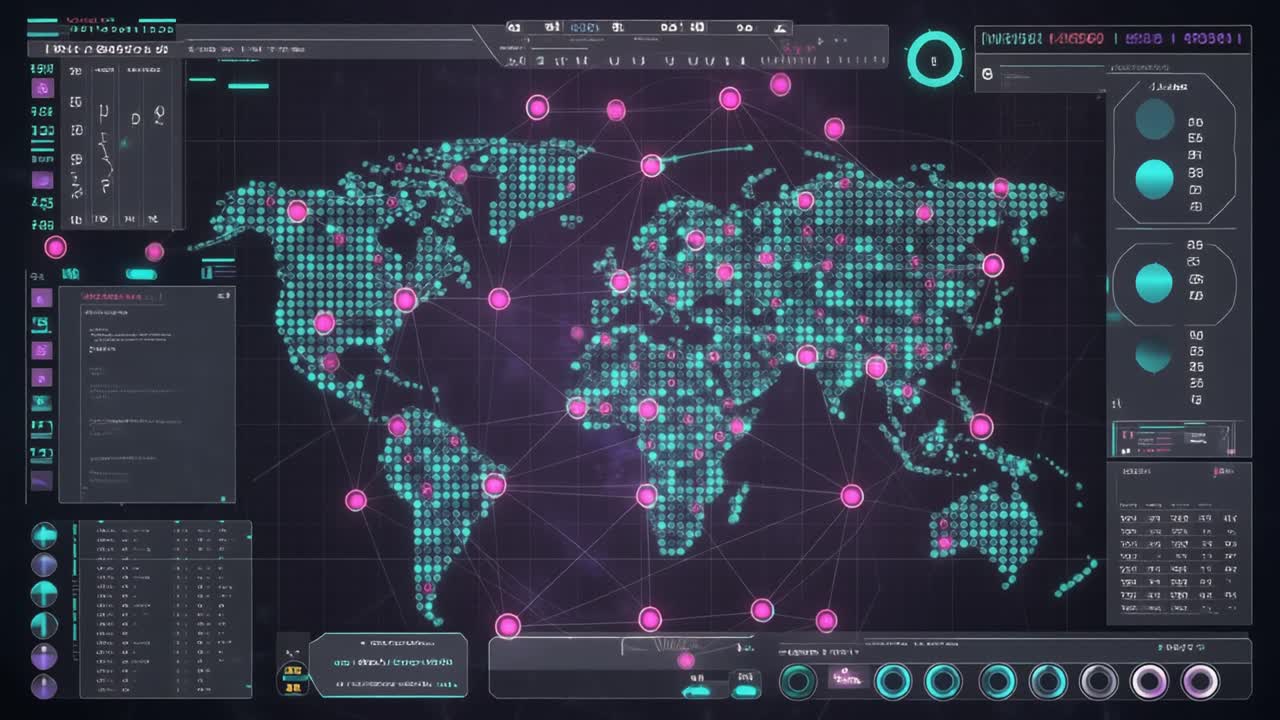Select the pink node over far-eastern Russia
Image resolution: width=1280 pixels, height=720 pixels.
point(1000,187)
